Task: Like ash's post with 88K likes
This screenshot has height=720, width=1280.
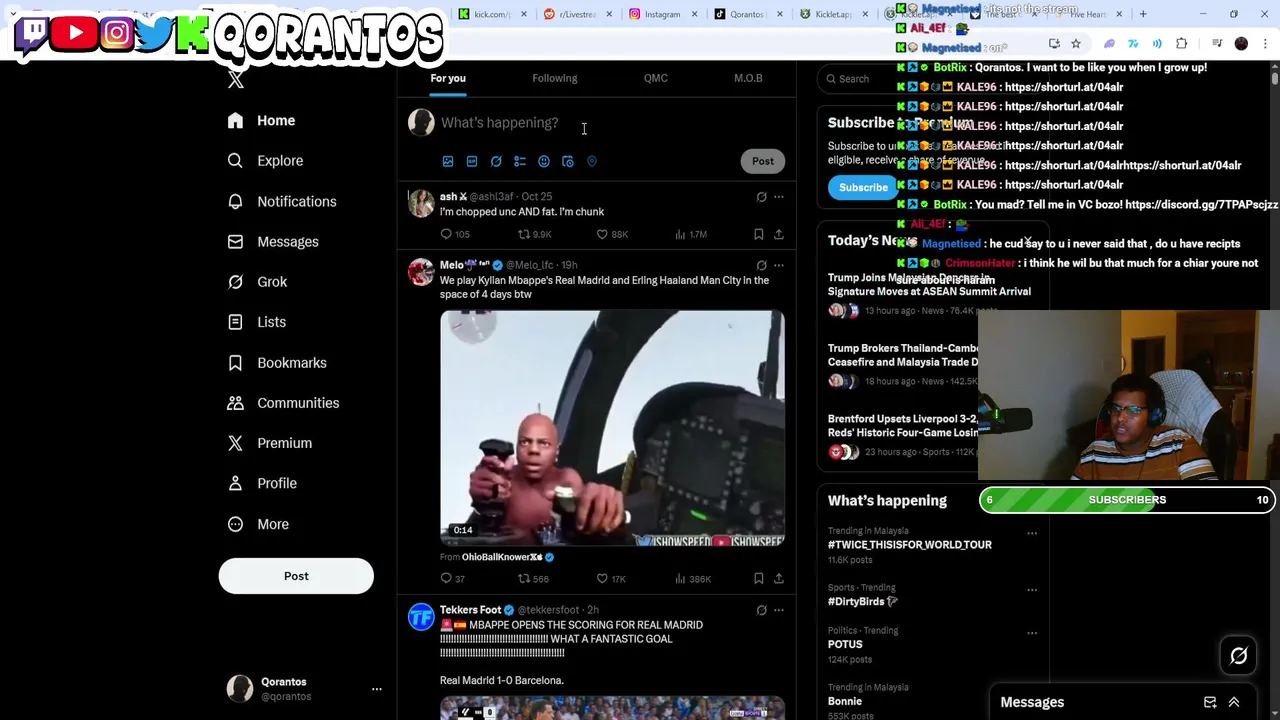Action: click(x=602, y=234)
